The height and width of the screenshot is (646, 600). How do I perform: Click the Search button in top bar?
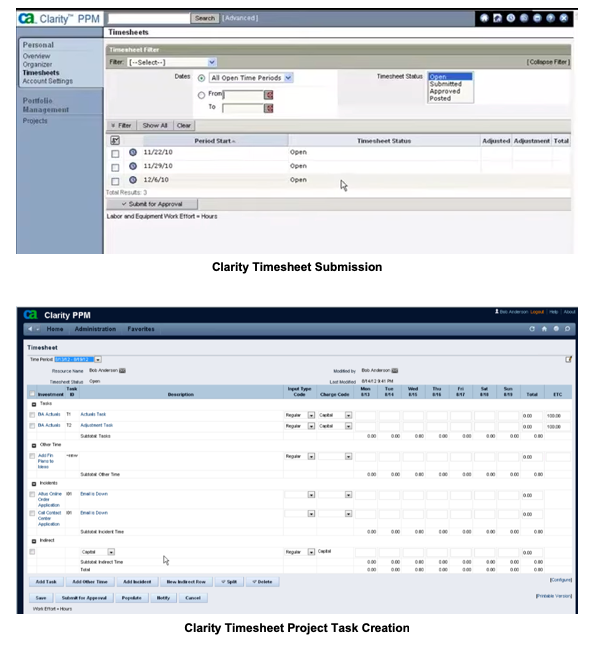point(205,18)
